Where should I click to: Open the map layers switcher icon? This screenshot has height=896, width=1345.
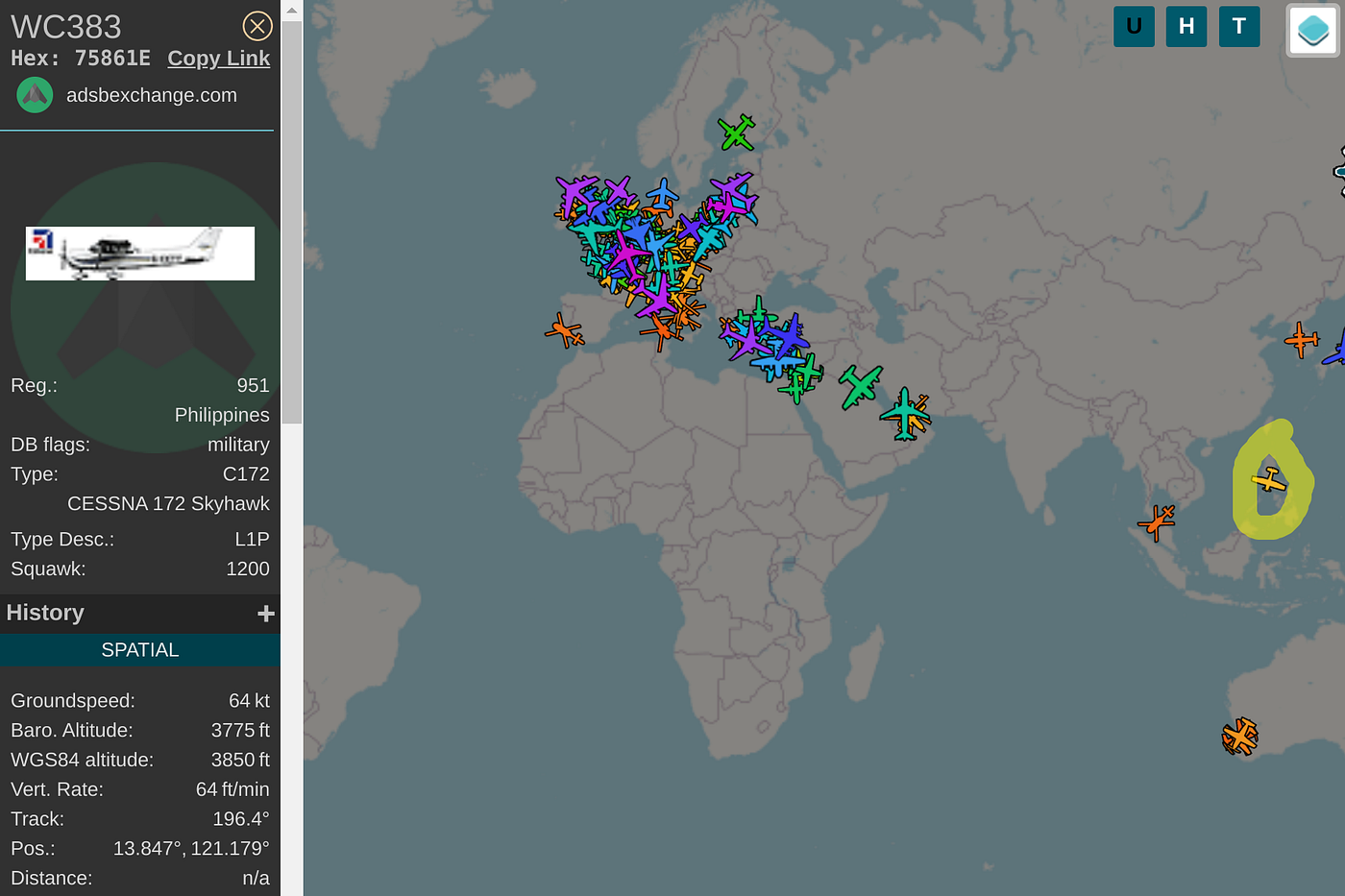[1312, 31]
